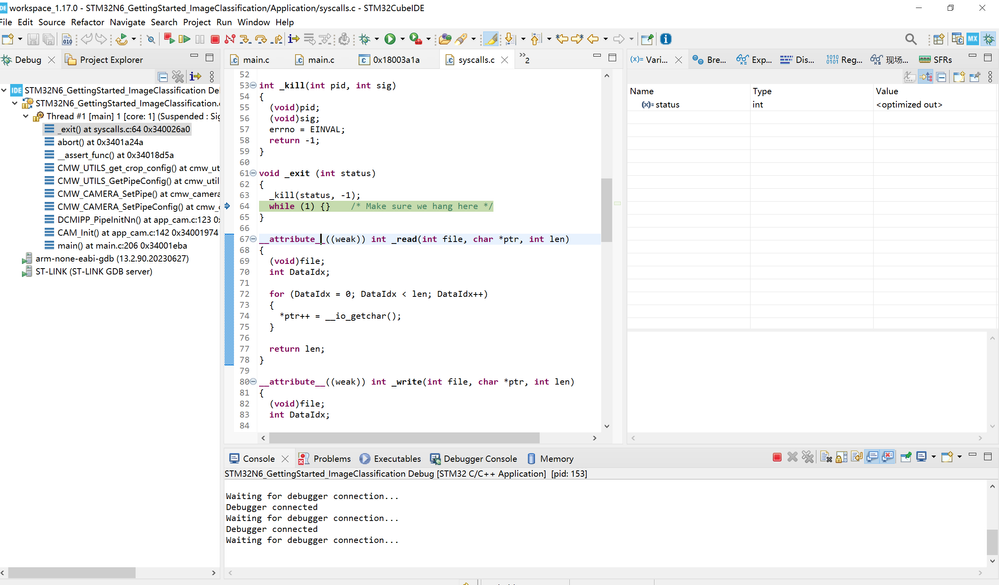The height and width of the screenshot is (585, 999).
Task: Click the Step Over toolbar icon
Action: tap(259, 39)
